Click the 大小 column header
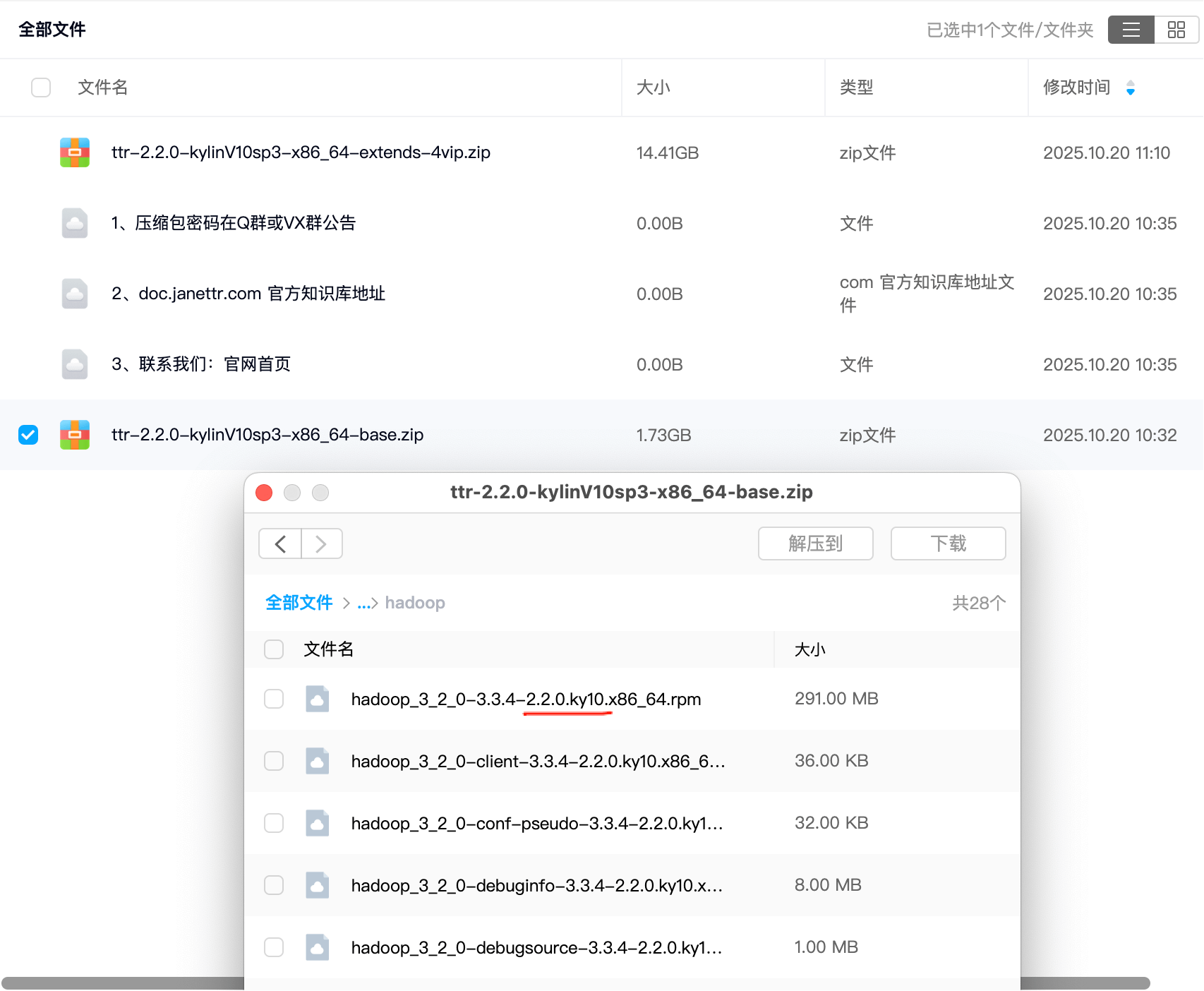Viewport: 1204px width, 991px height. pyautogui.click(x=653, y=88)
